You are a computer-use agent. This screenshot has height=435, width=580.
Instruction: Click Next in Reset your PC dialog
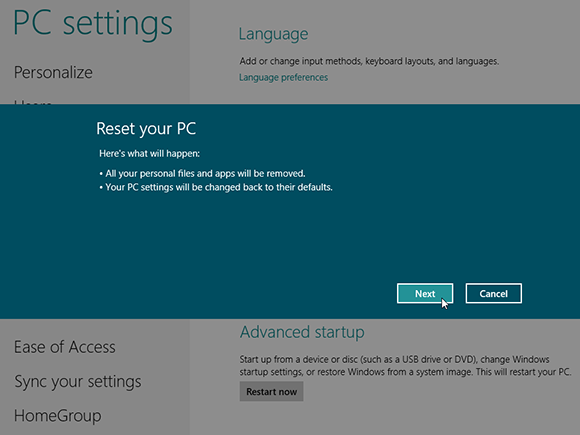(425, 293)
